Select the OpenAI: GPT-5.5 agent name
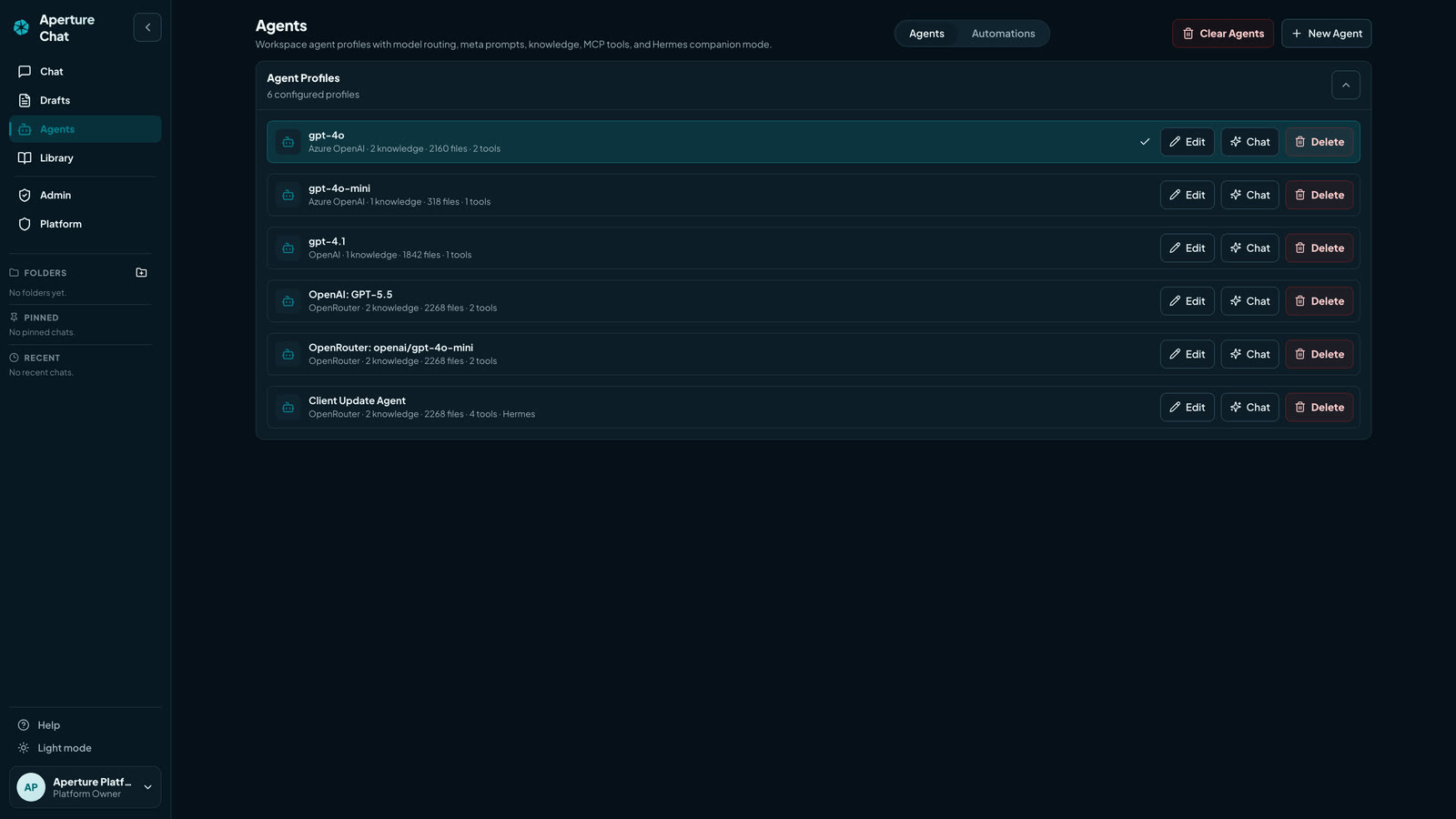Viewport: 1456px width, 819px height. (x=350, y=295)
